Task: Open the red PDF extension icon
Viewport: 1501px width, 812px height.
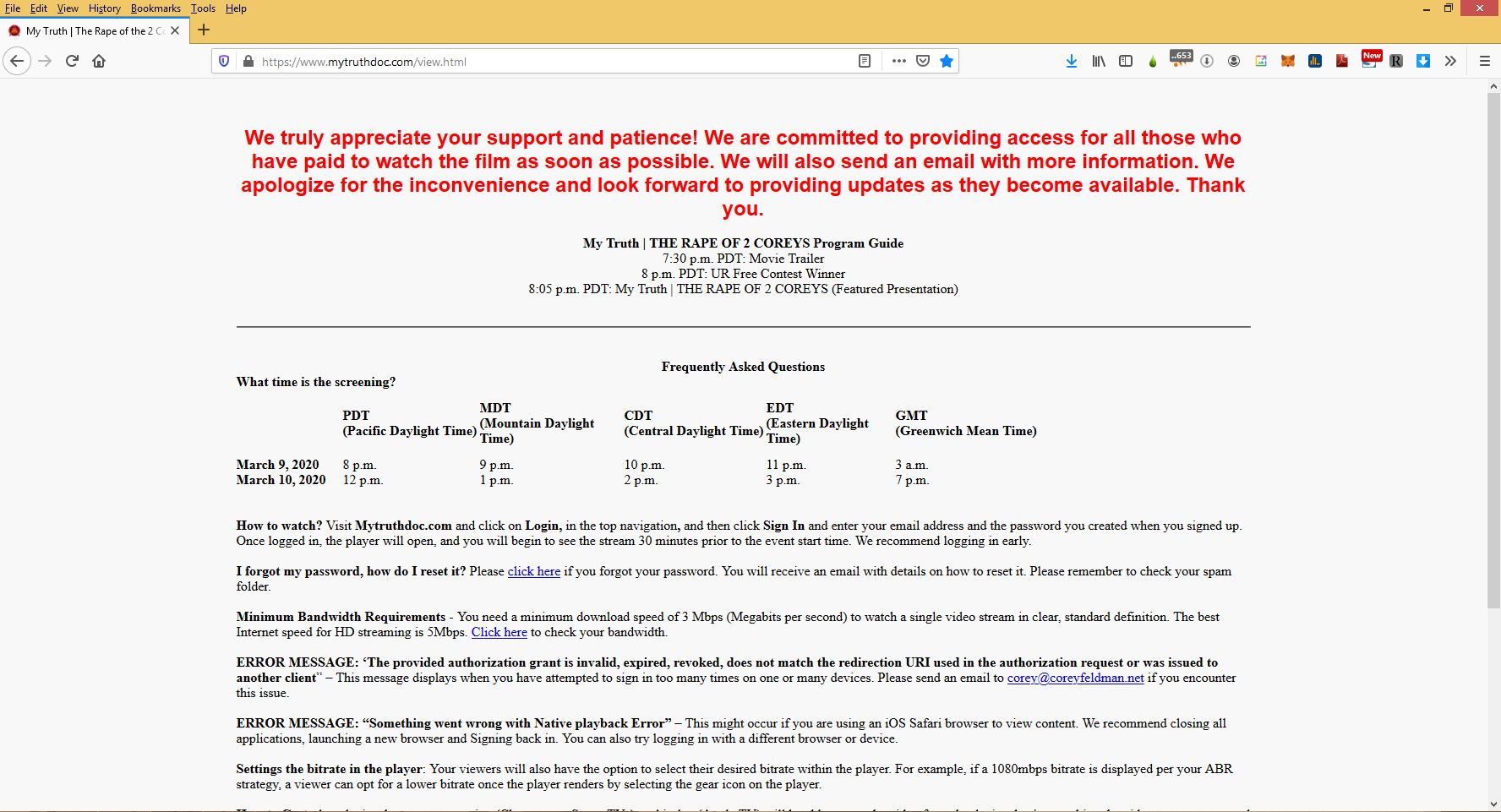Action: [x=1342, y=61]
